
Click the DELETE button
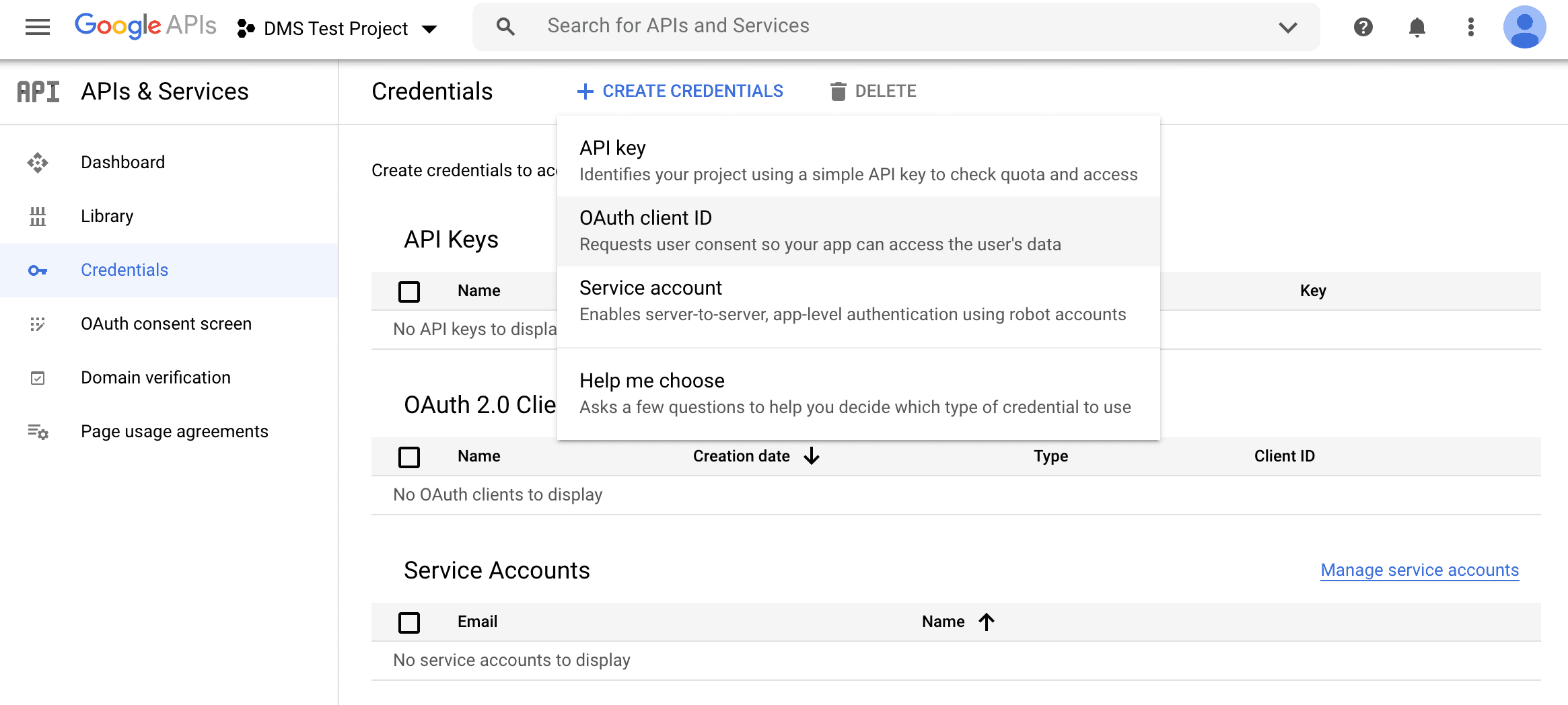tap(873, 91)
